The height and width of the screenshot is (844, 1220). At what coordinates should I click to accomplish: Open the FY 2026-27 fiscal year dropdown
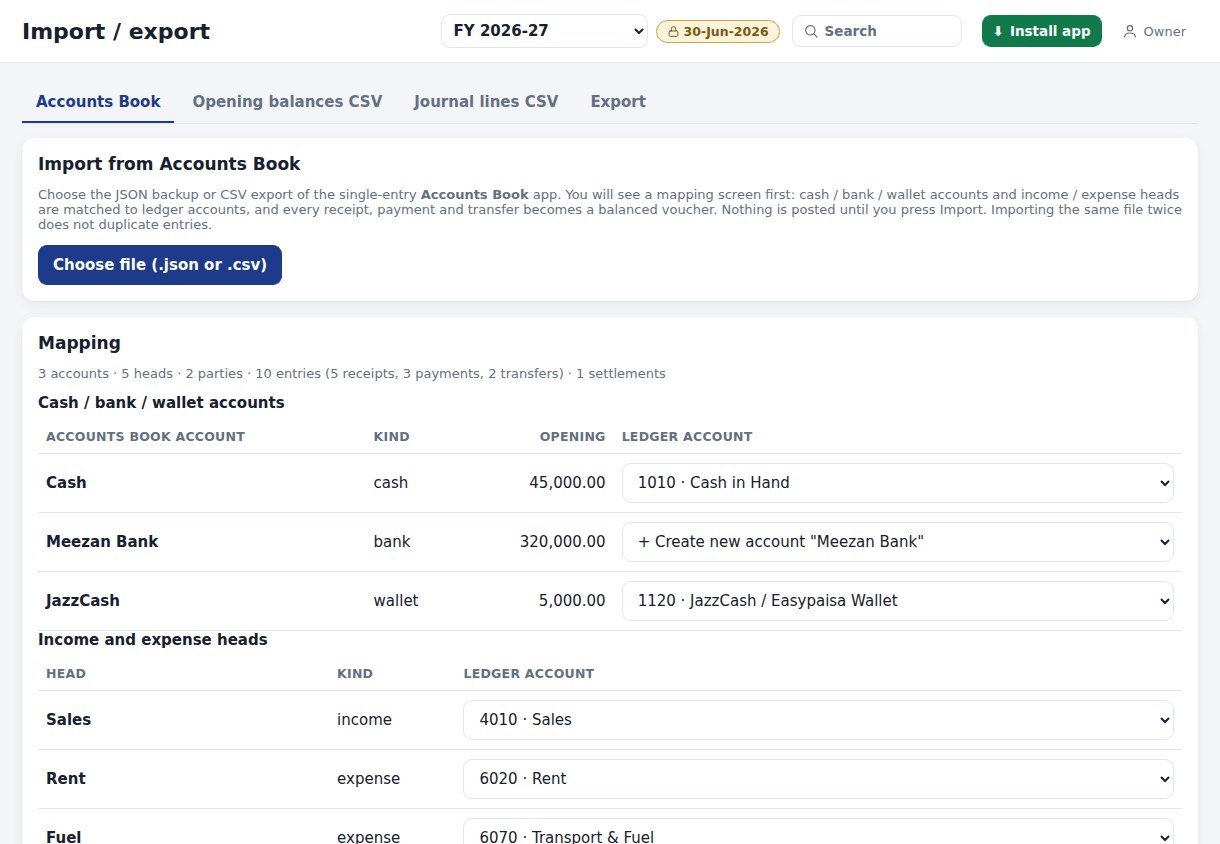click(x=545, y=31)
